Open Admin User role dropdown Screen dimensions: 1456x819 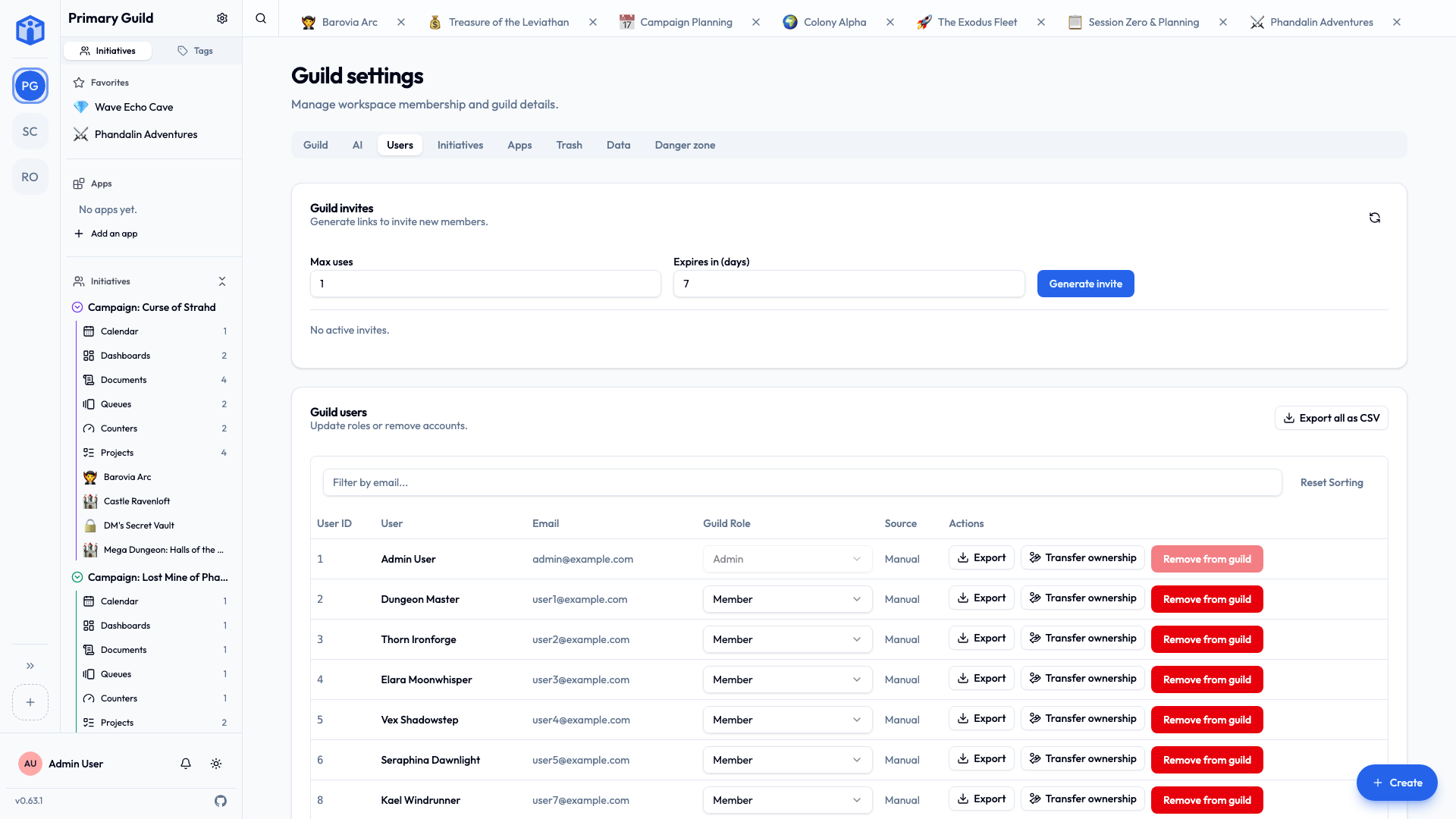(x=787, y=559)
